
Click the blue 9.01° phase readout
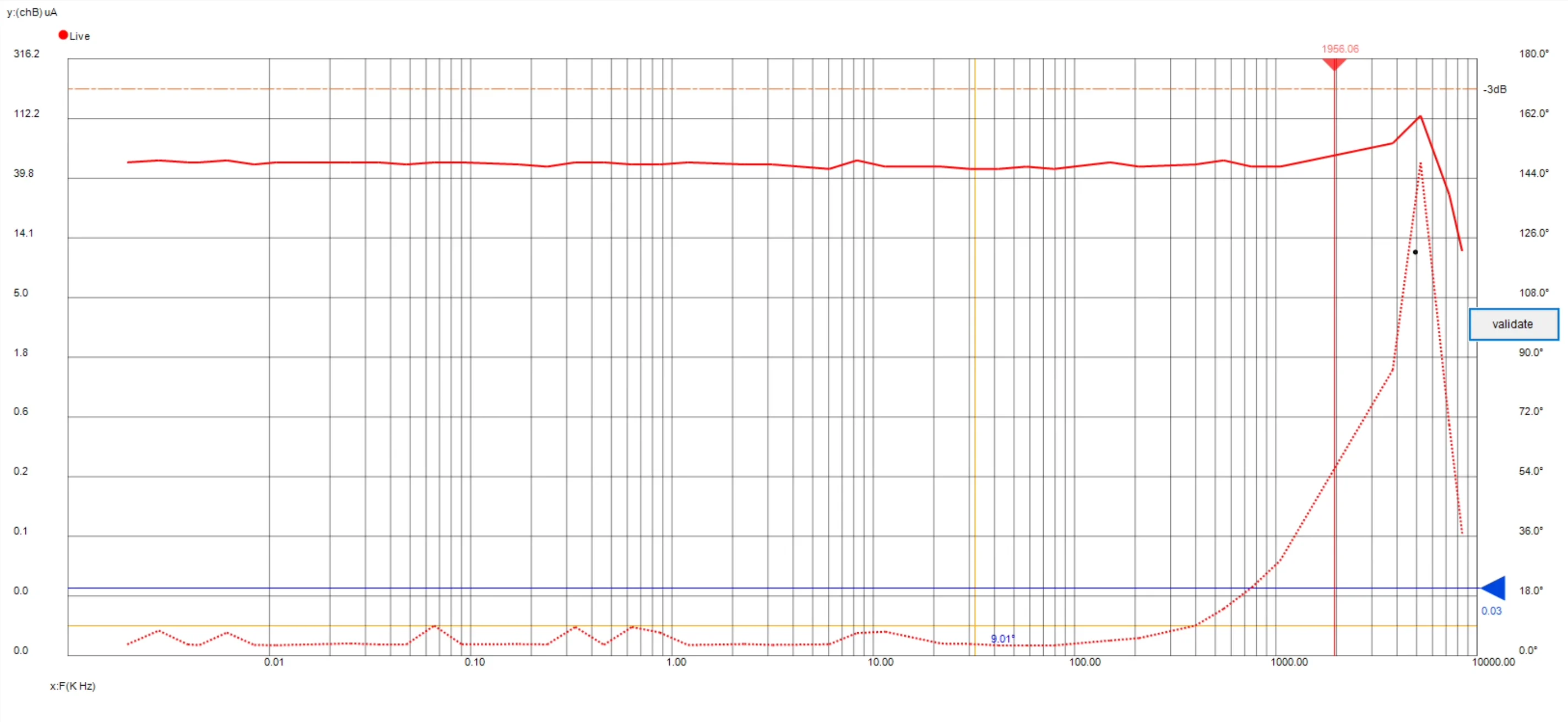pyautogui.click(x=1002, y=639)
